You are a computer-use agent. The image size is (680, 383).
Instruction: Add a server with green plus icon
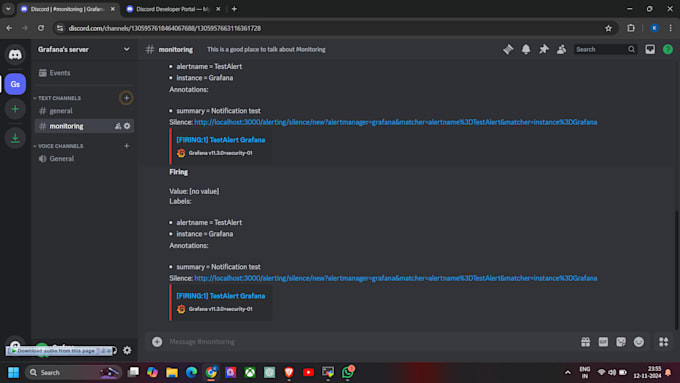pyautogui.click(x=15, y=109)
